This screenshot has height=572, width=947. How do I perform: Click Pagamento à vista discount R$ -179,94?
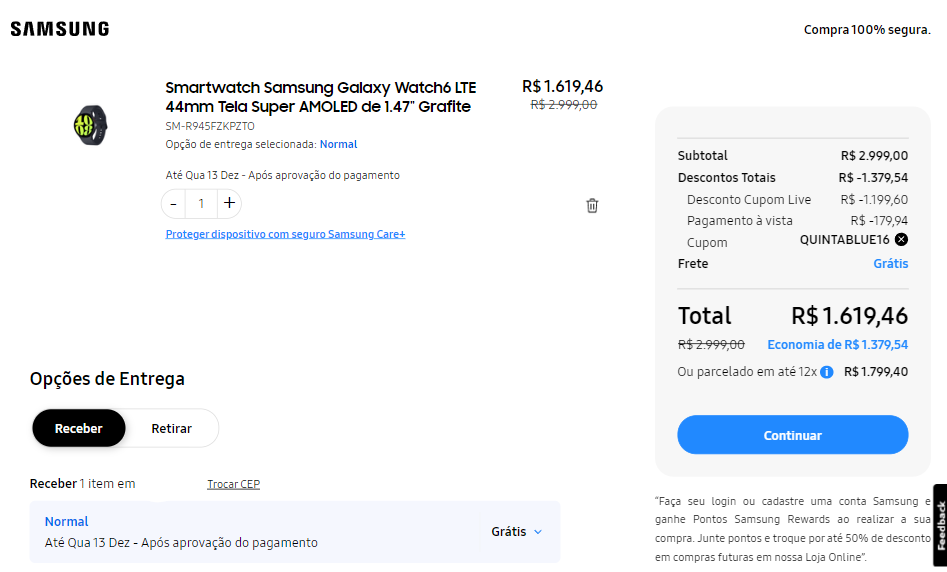click(879, 221)
